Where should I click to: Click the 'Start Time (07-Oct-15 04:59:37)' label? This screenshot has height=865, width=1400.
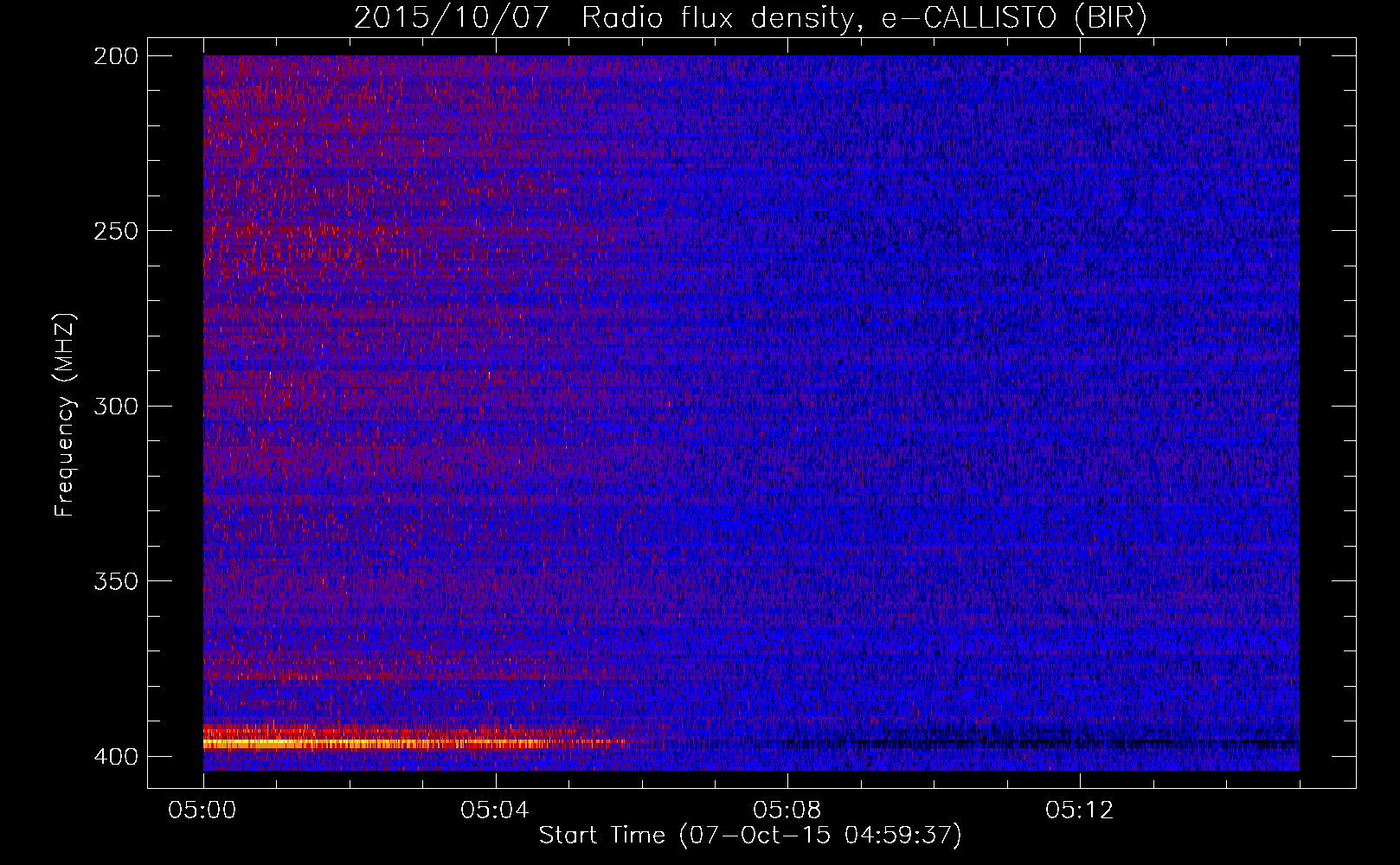(750, 836)
